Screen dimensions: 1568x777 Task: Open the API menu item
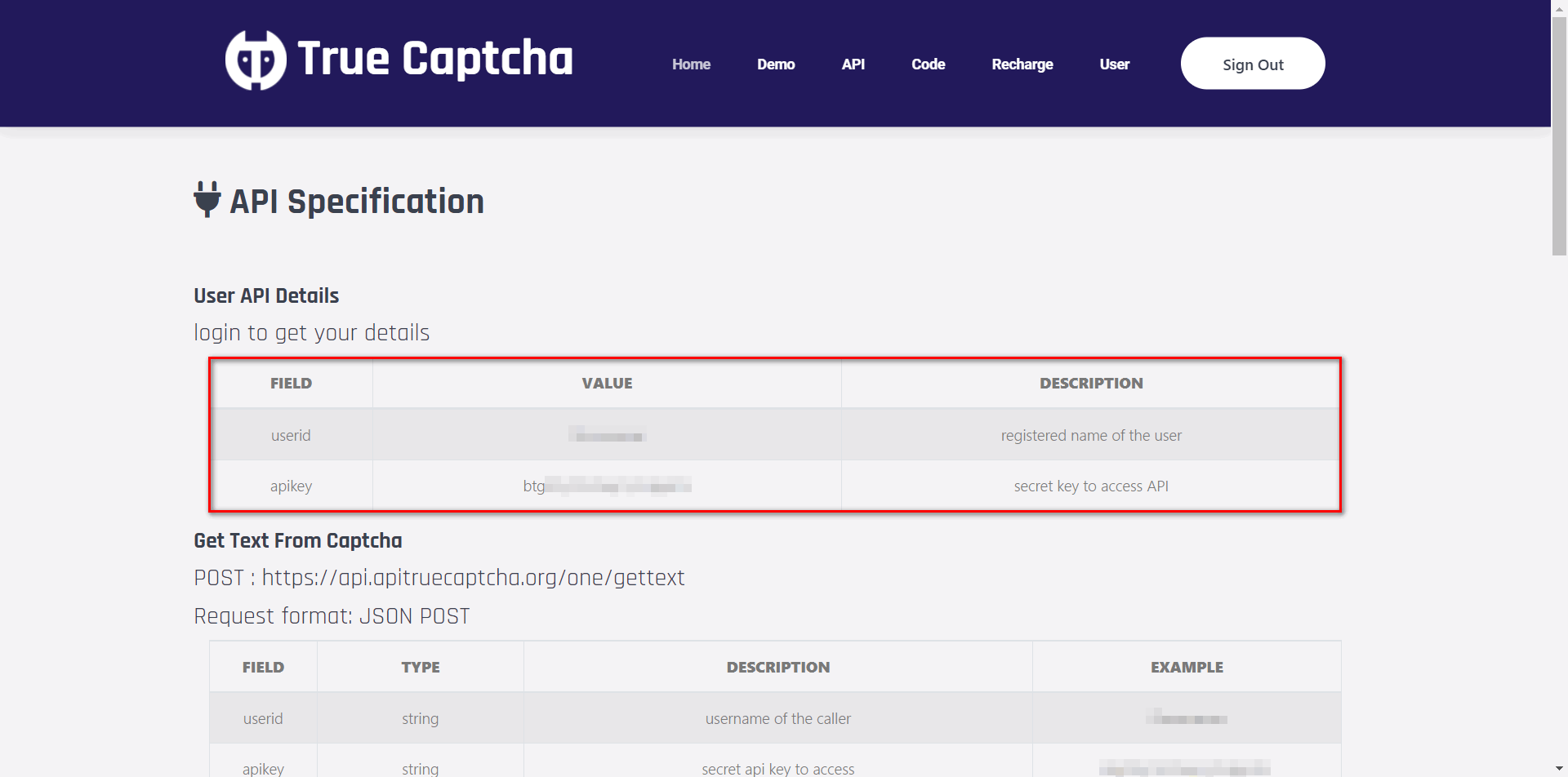(853, 64)
